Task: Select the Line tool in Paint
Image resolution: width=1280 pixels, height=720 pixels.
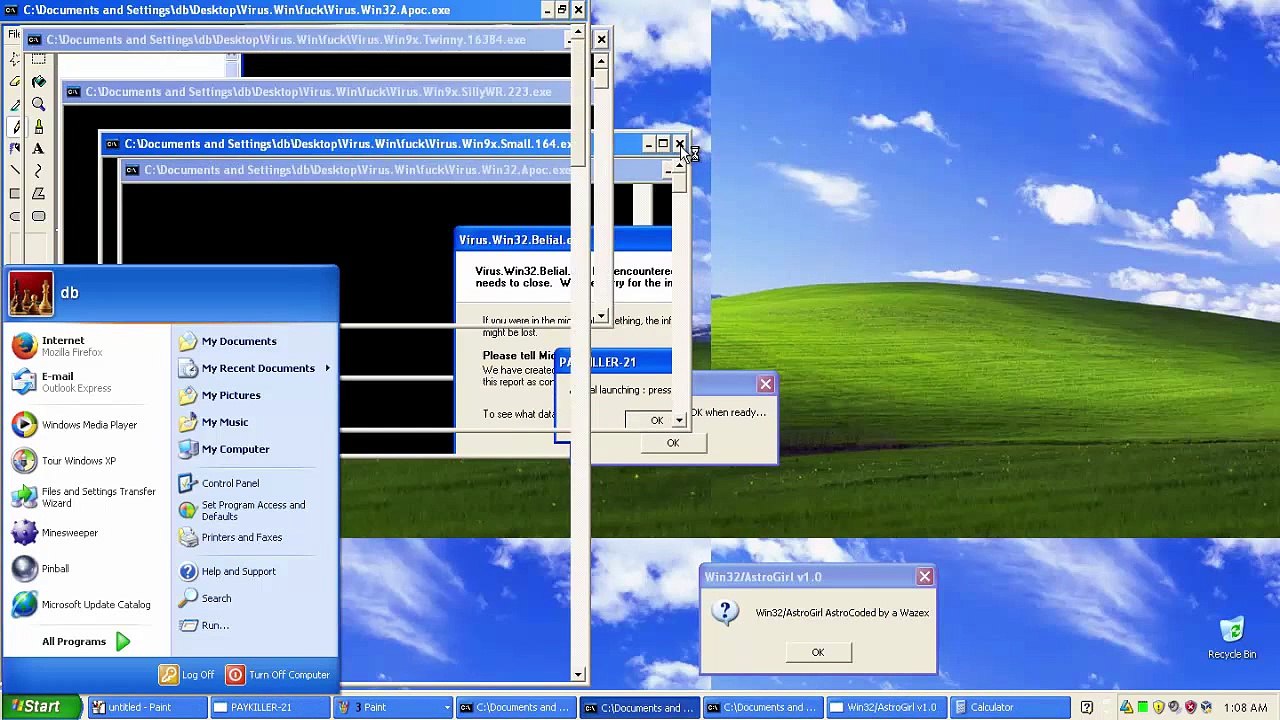Action: (x=15, y=171)
